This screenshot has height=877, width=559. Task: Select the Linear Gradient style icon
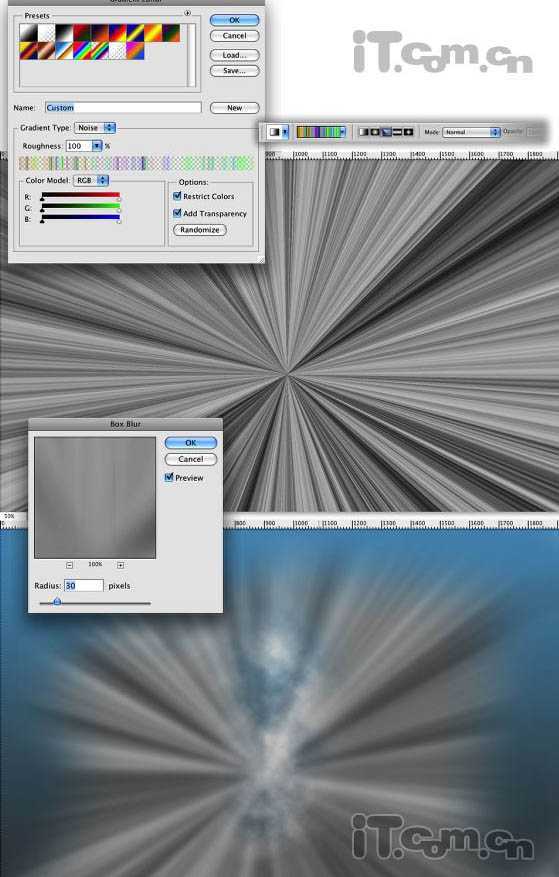pos(364,133)
